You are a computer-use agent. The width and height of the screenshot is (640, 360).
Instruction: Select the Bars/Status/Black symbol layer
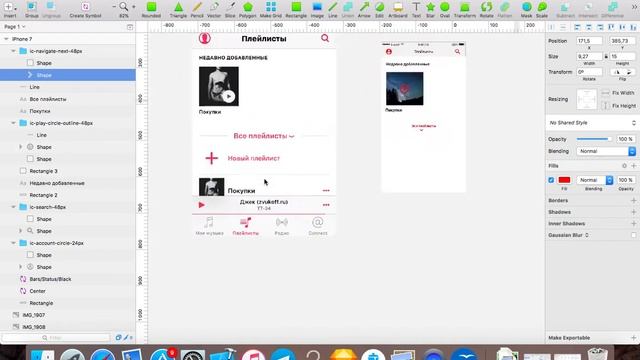tap(50, 279)
